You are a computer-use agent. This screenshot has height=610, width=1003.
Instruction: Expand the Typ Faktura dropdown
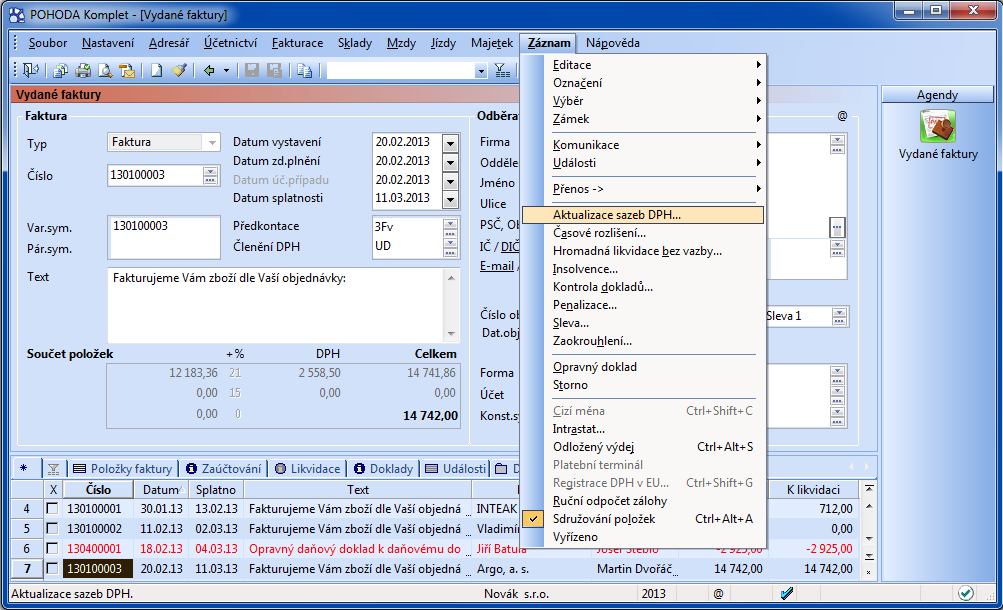pyautogui.click(x=212, y=143)
